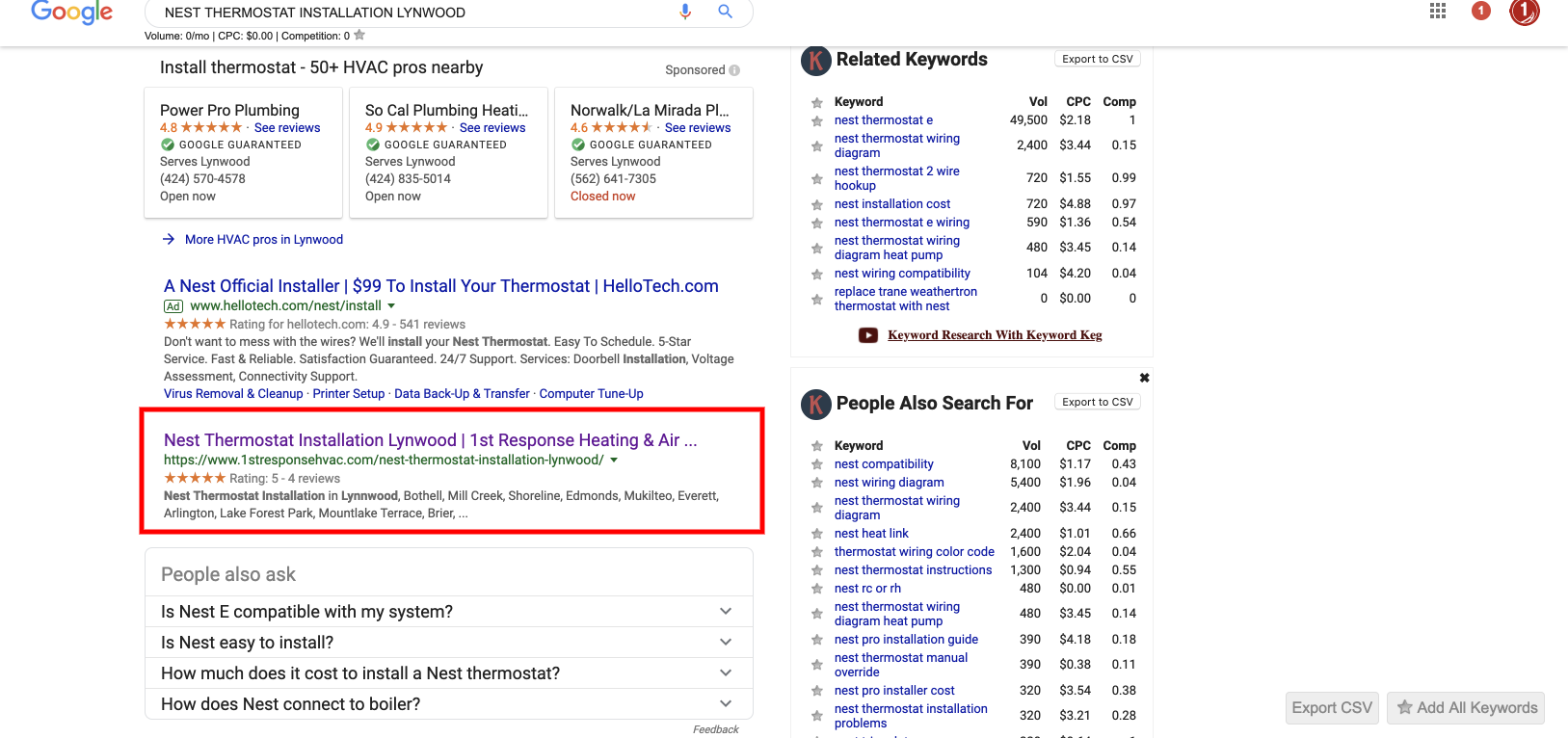Star keyword 'nest installation cost'
This screenshot has height=738, width=1568.
point(817,205)
